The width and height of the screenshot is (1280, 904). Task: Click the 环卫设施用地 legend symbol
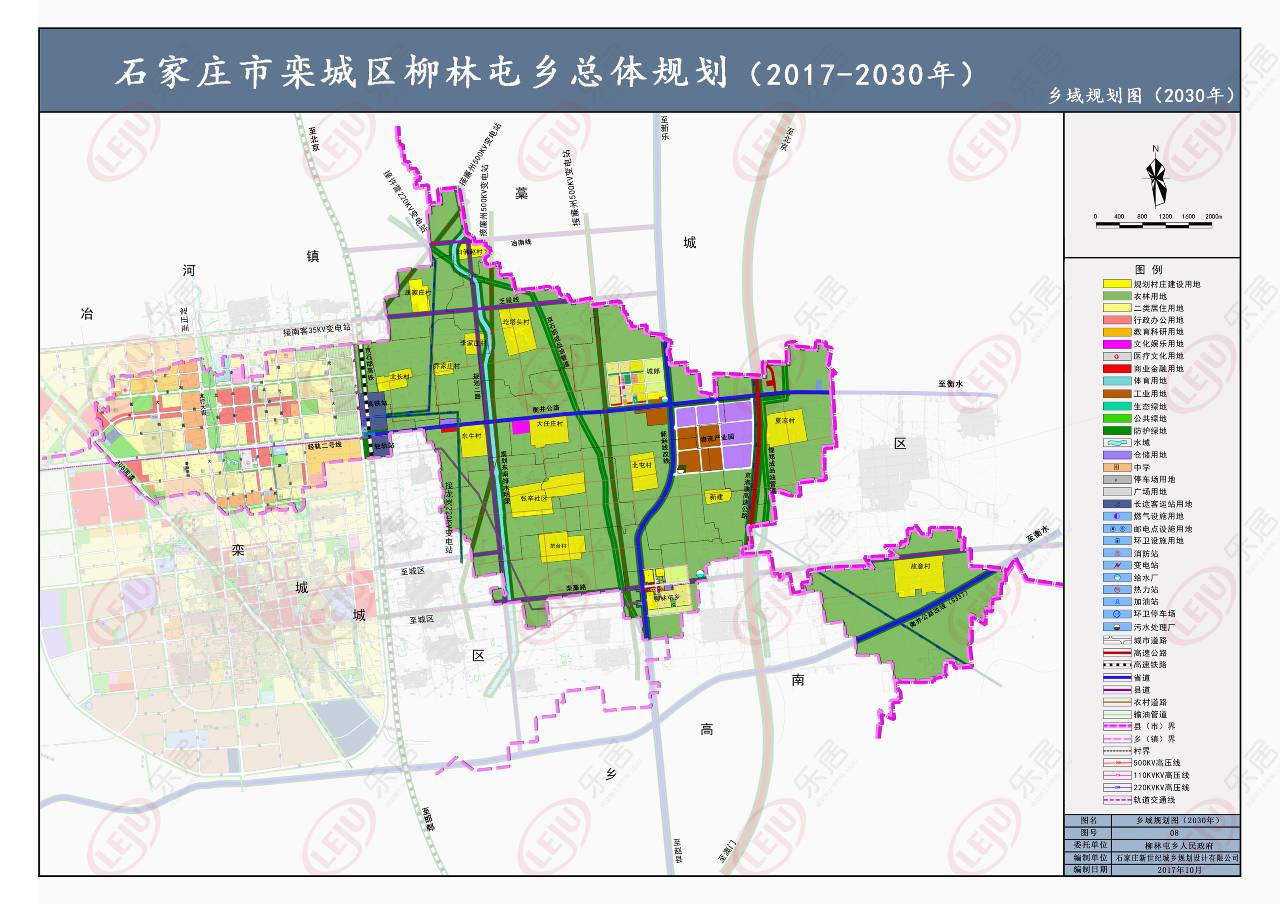click(1117, 541)
